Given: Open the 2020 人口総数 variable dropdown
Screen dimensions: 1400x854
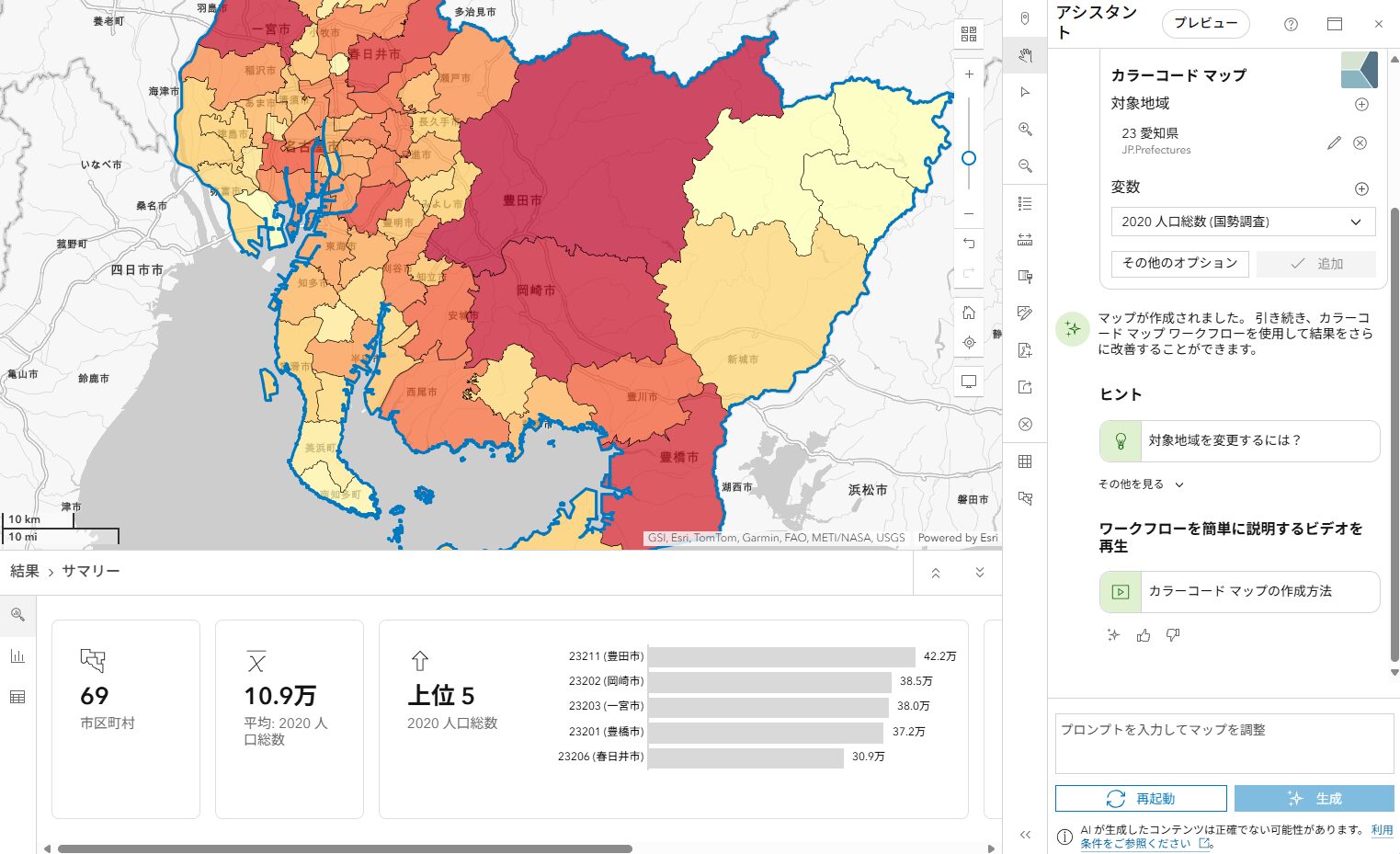Looking at the screenshot, I should coord(1243,222).
